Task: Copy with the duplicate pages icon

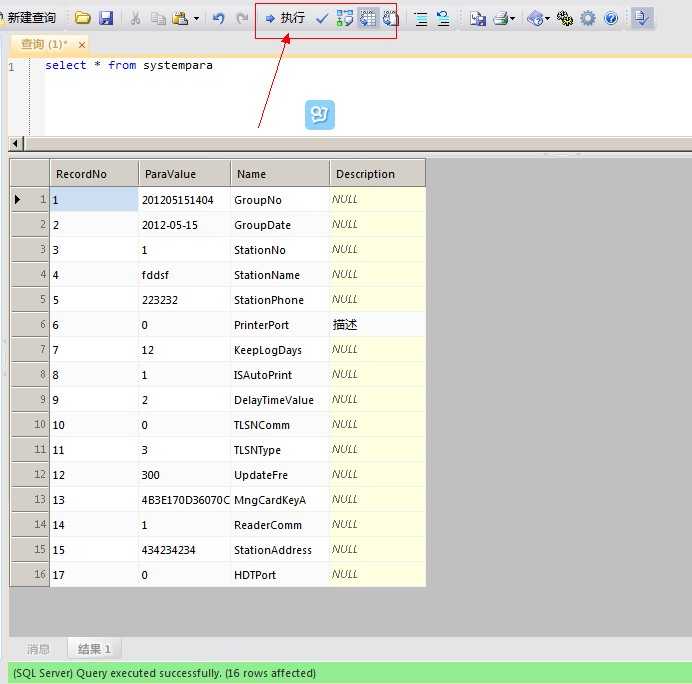Action: 158,18
